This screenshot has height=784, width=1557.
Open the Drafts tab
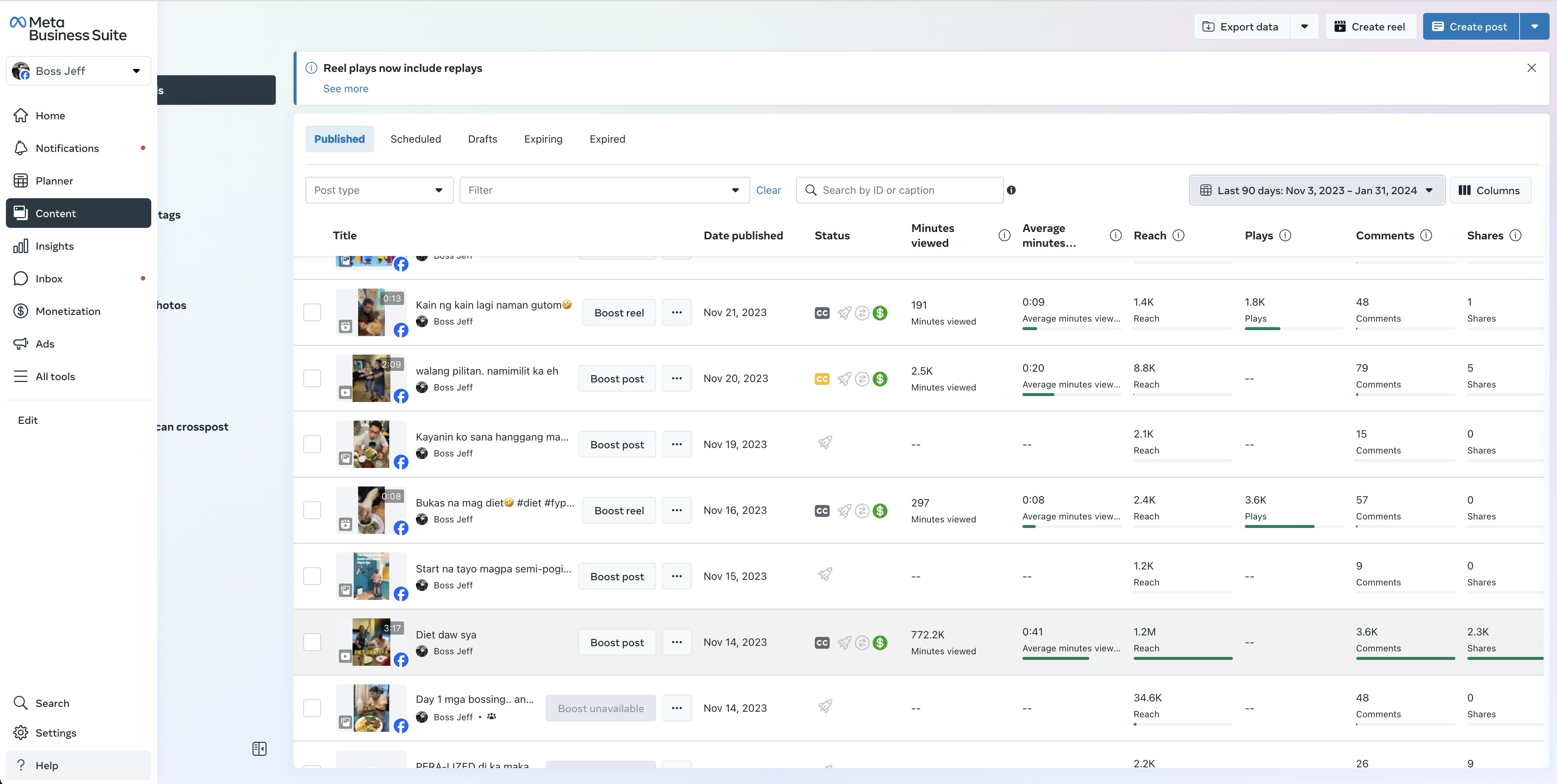(x=482, y=139)
